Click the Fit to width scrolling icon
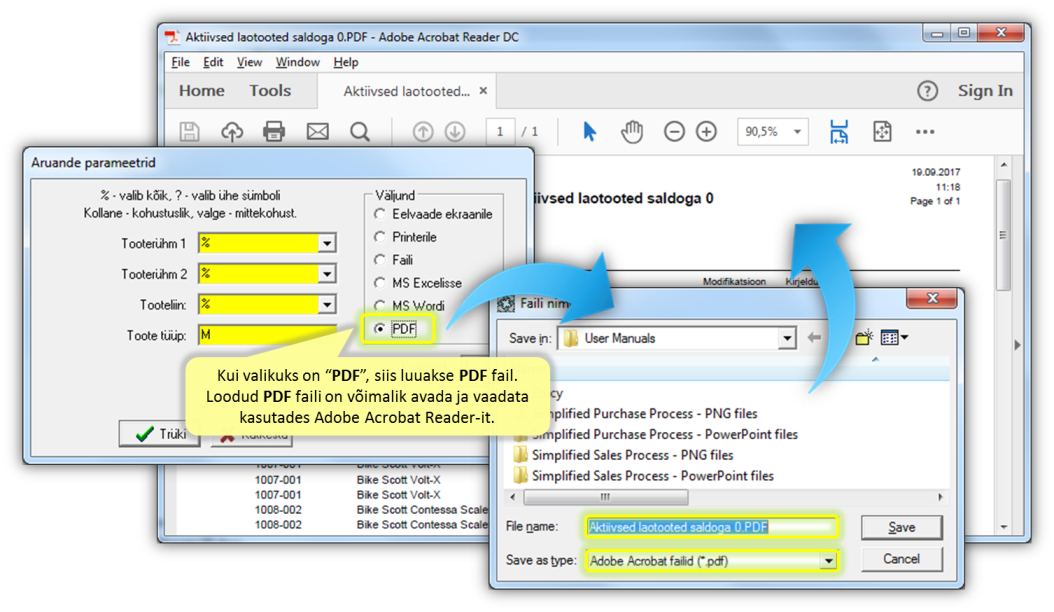The image size is (1054, 612). pyautogui.click(x=839, y=131)
